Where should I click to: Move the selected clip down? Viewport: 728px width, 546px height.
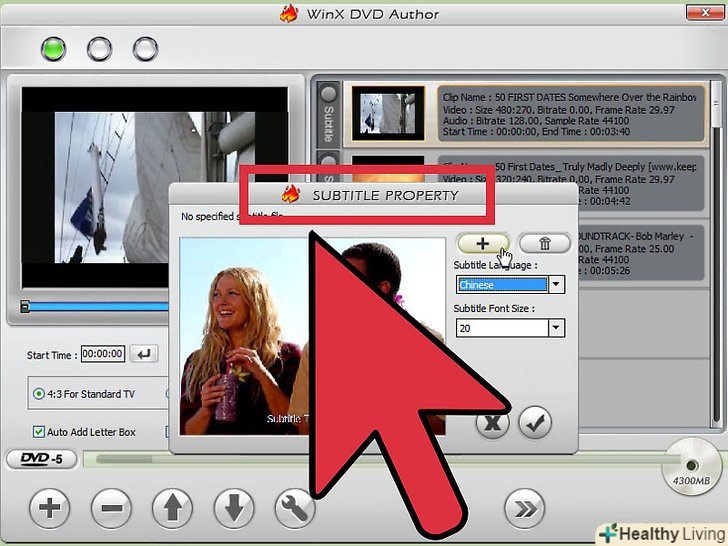coord(234,508)
